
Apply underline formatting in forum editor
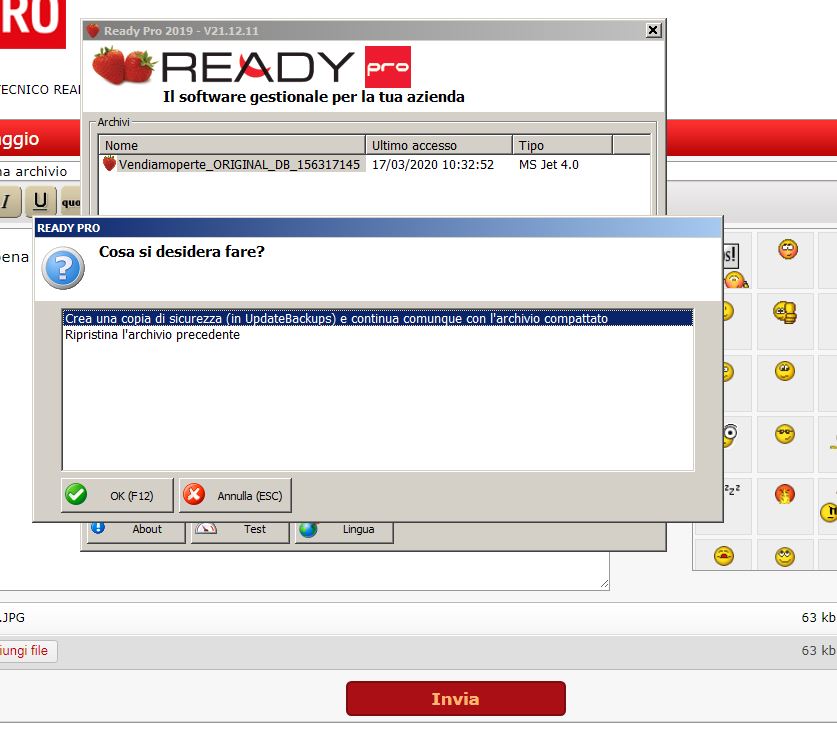click(41, 201)
